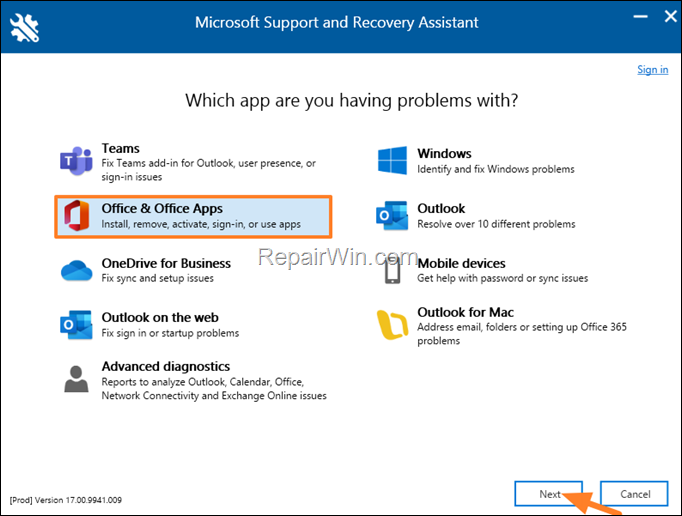Select the Windows heading text
The width and height of the screenshot is (682, 516).
click(444, 154)
